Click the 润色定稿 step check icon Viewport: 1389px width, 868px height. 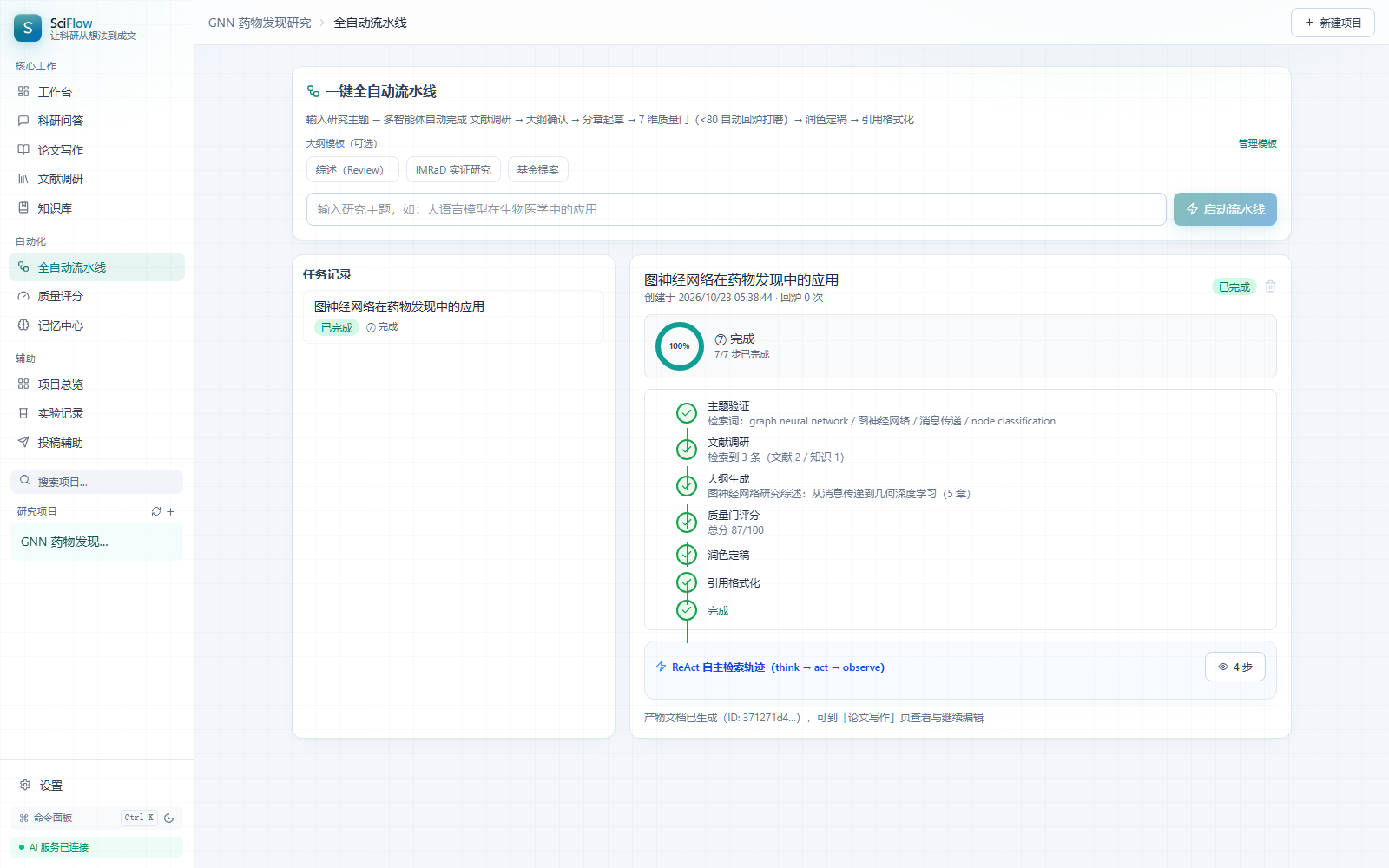tap(687, 555)
